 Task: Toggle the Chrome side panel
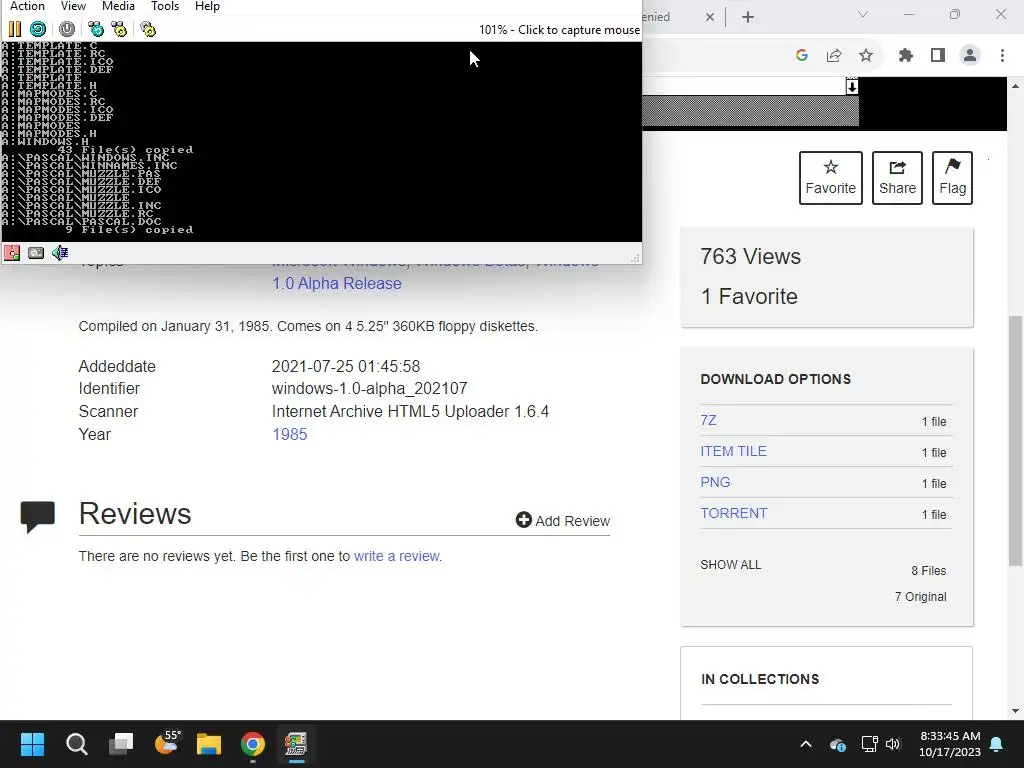coord(938,56)
